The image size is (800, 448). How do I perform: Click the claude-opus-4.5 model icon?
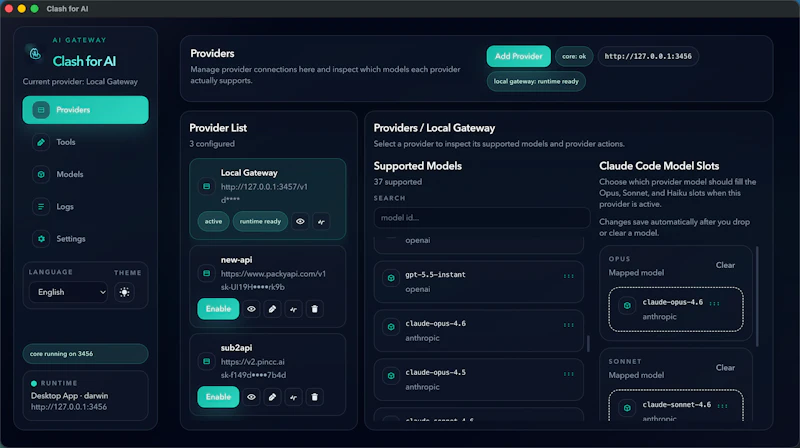[x=391, y=376]
